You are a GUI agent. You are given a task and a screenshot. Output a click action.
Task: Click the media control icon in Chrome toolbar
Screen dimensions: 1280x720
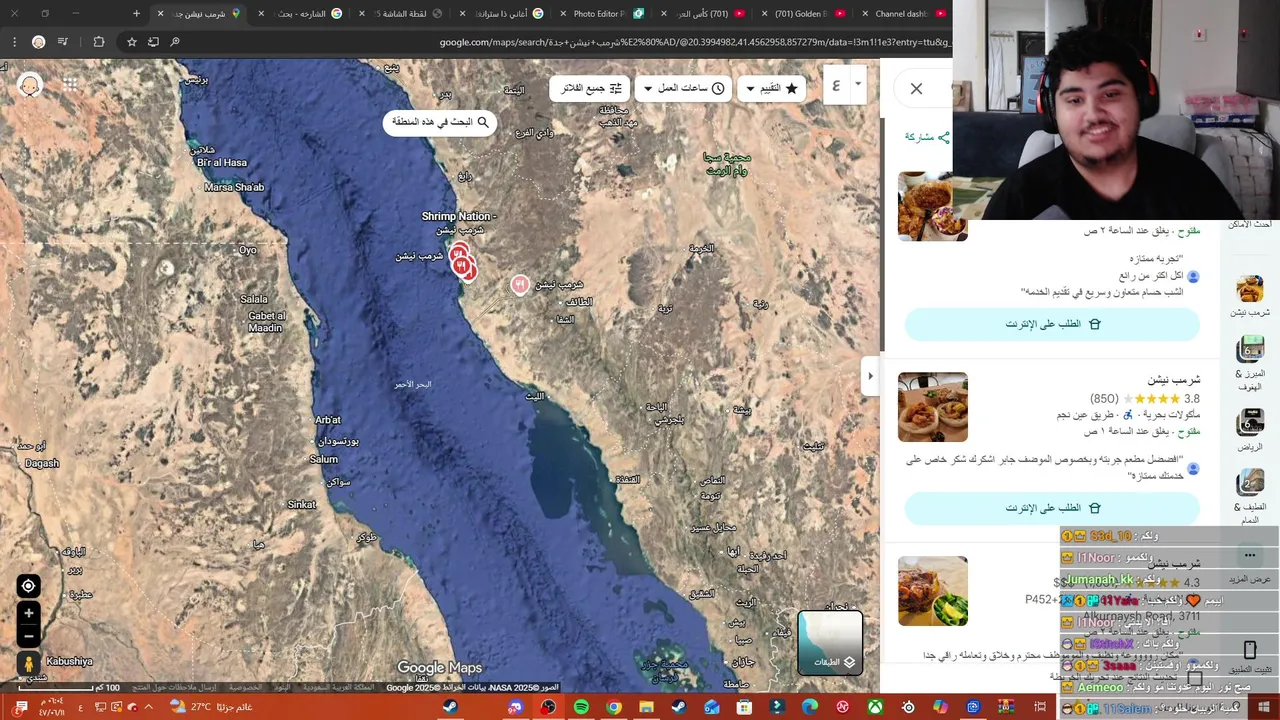62,42
